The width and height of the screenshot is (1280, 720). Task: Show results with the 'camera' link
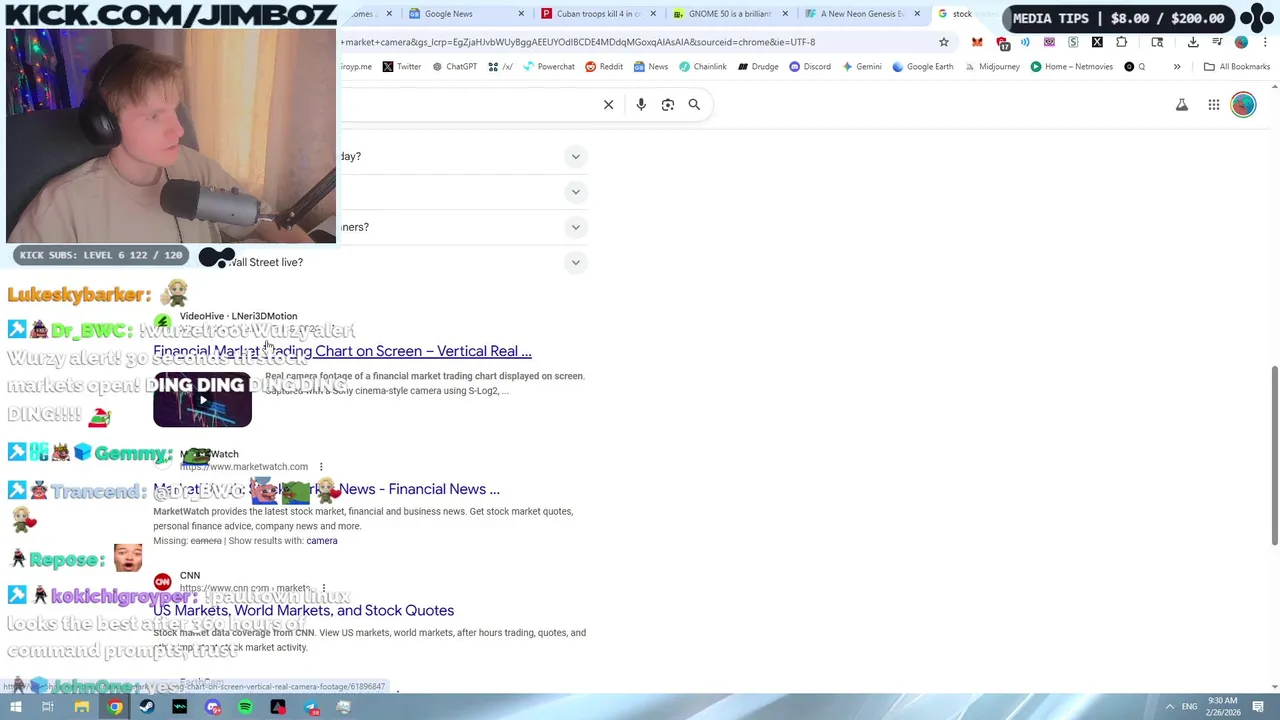pos(322,541)
